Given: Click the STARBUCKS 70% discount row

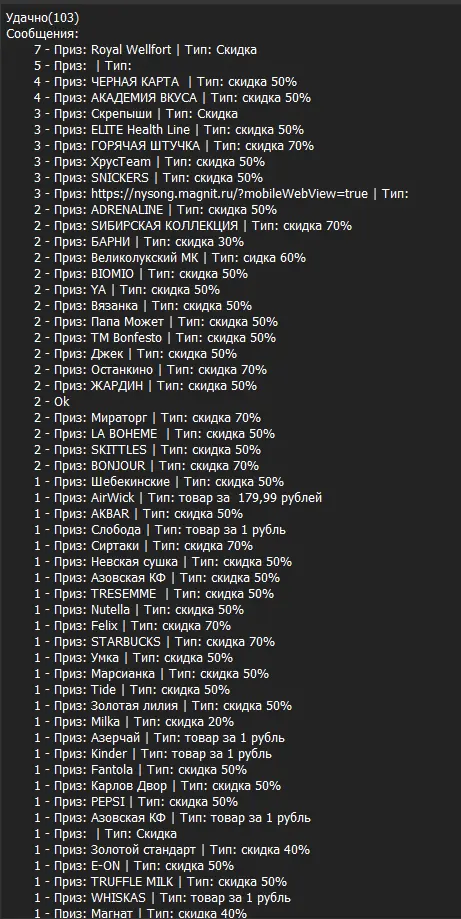Looking at the screenshot, I should [x=155, y=642].
